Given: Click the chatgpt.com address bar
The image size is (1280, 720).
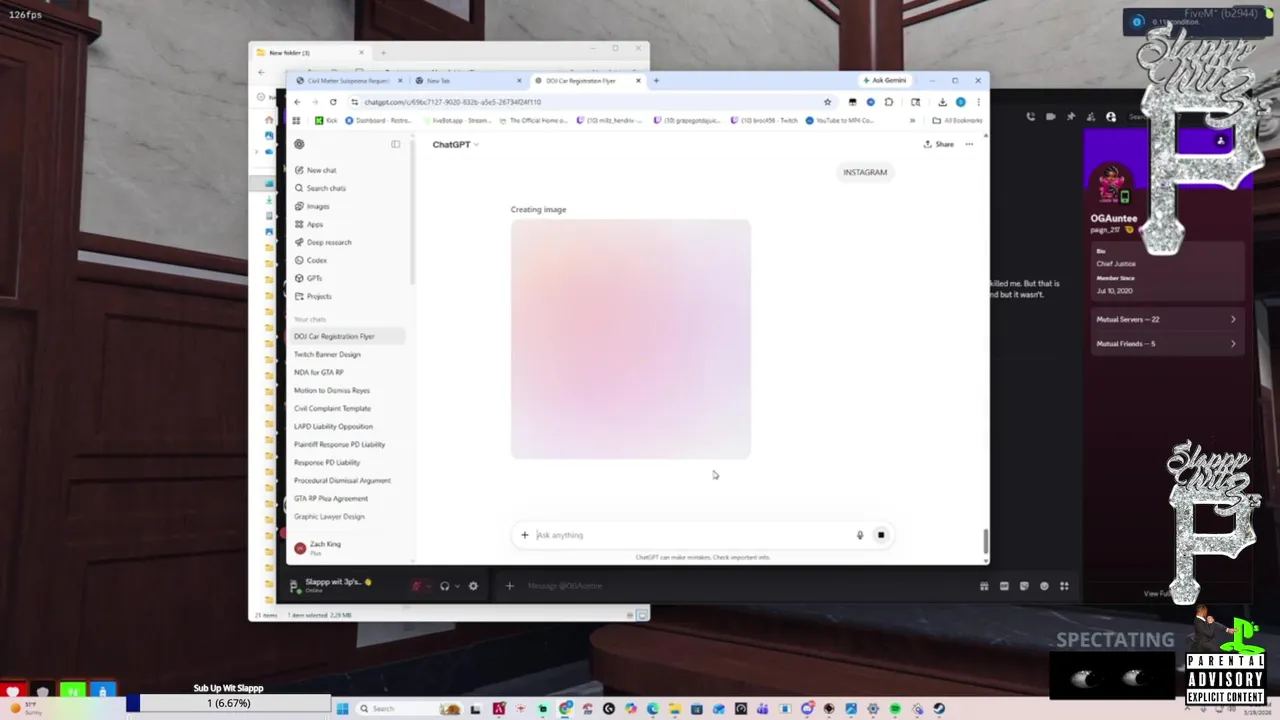Looking at the screenshot, I should (590, 102).
